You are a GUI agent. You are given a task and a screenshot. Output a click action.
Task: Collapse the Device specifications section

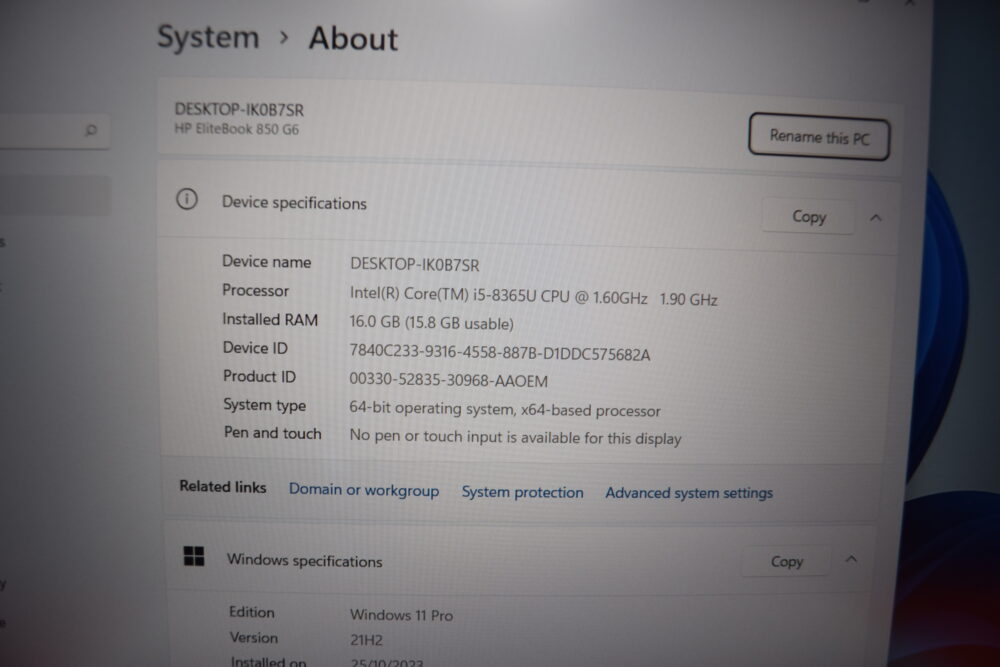(876, 218)
